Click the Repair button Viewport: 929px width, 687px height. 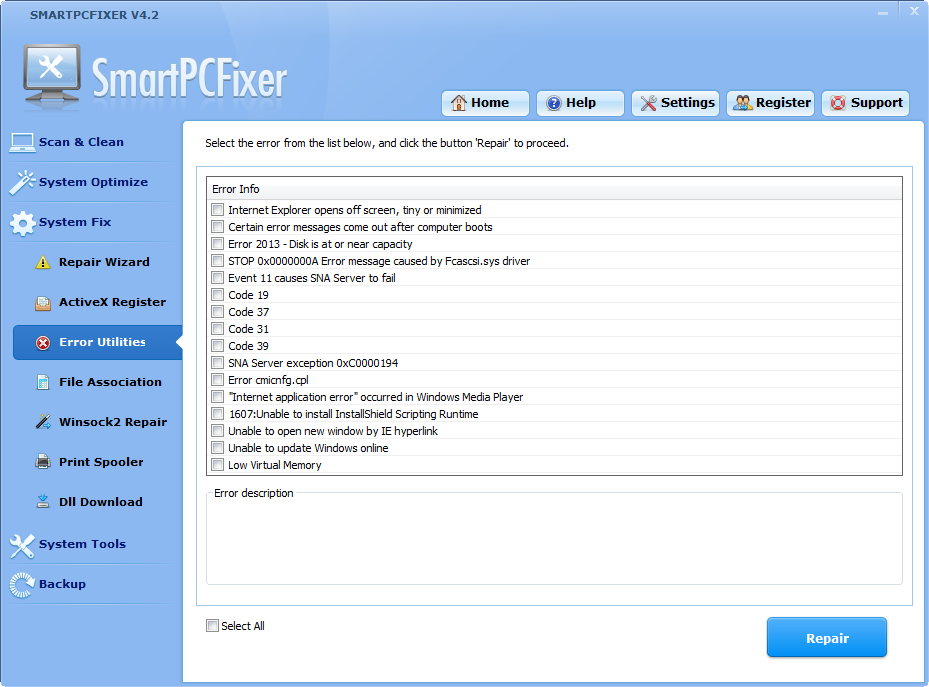coord(827,637)
